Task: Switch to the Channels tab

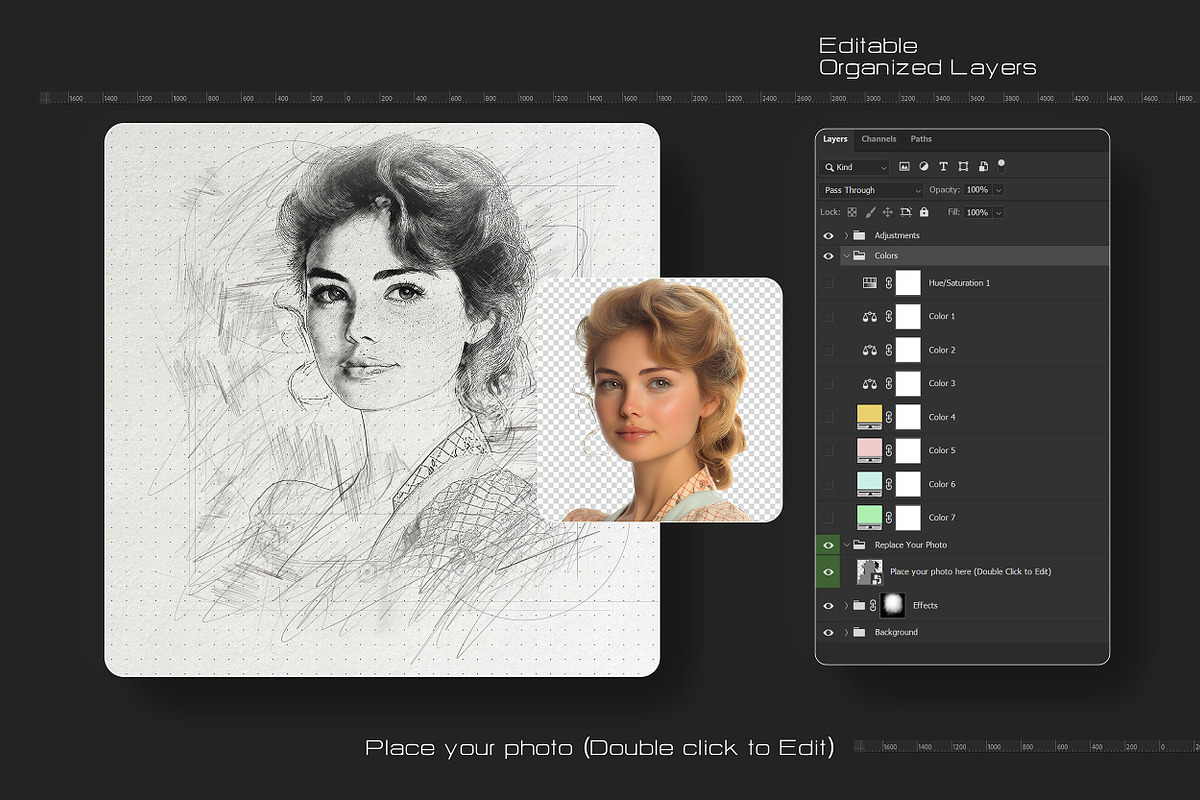Action: pos(879,139)
